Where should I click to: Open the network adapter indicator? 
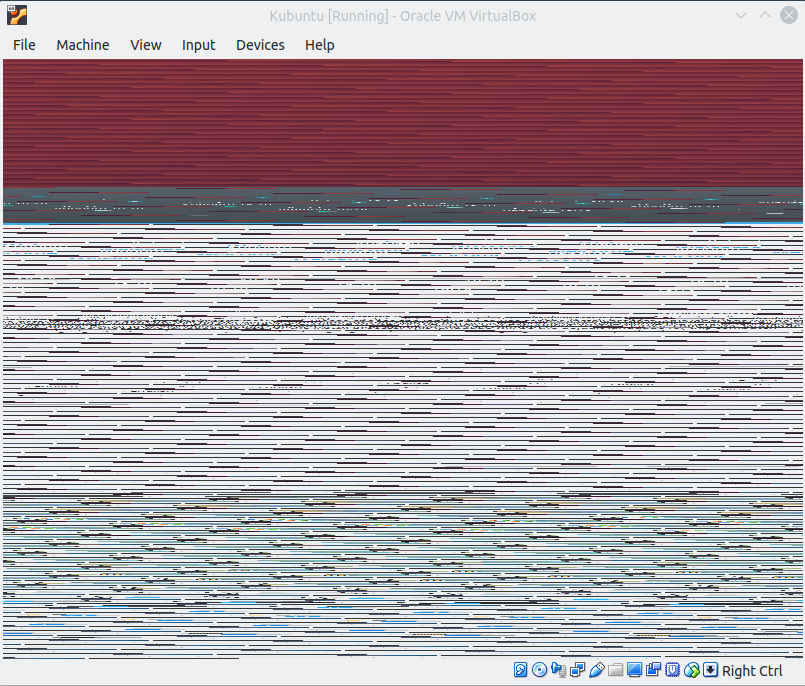pos(578,670)
